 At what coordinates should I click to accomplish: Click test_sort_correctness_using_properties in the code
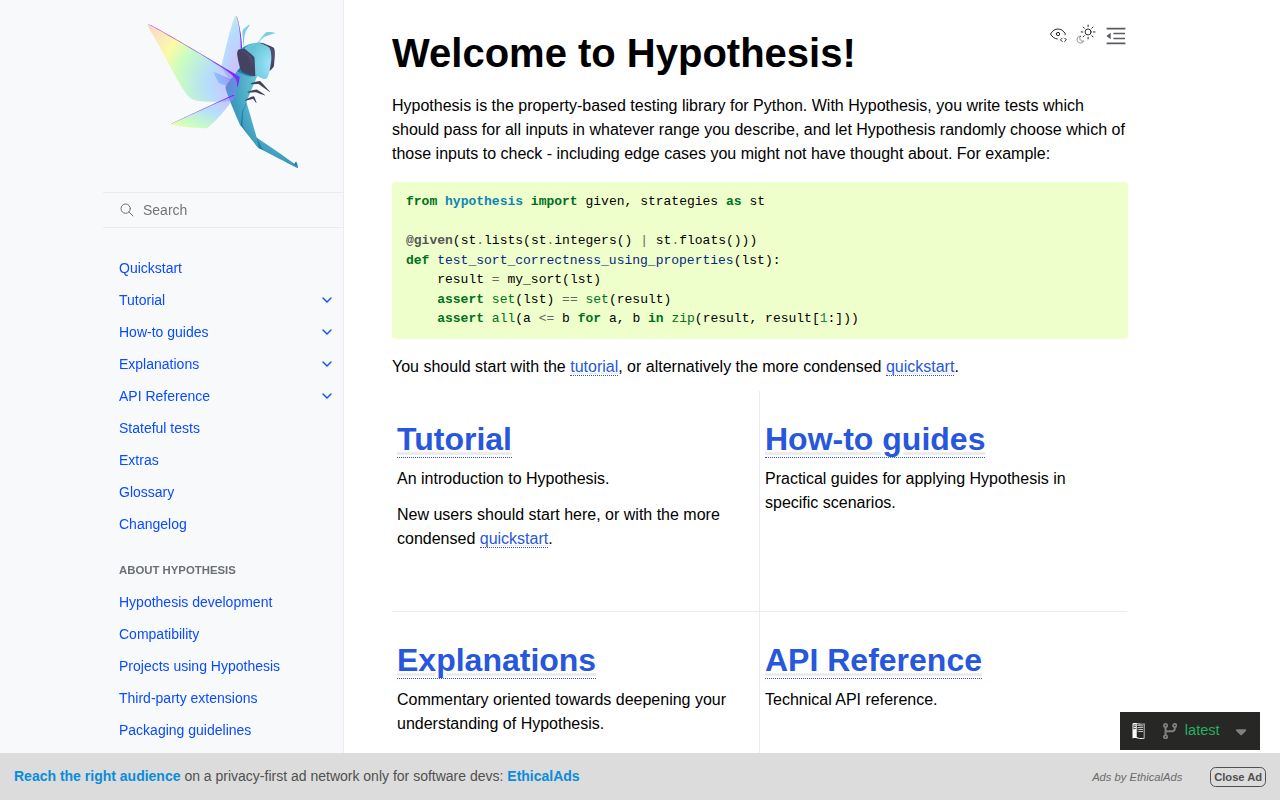click(586, 259)
